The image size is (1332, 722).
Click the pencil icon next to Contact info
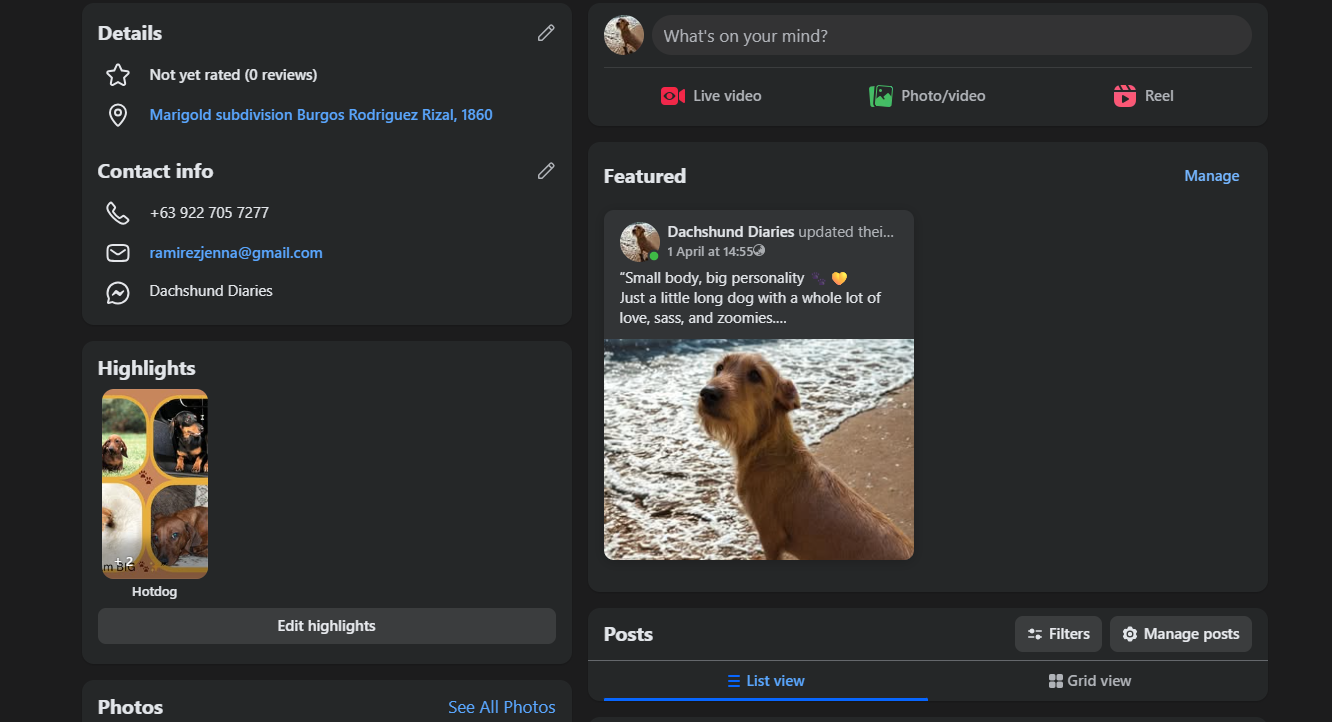[x=546, y=171]
